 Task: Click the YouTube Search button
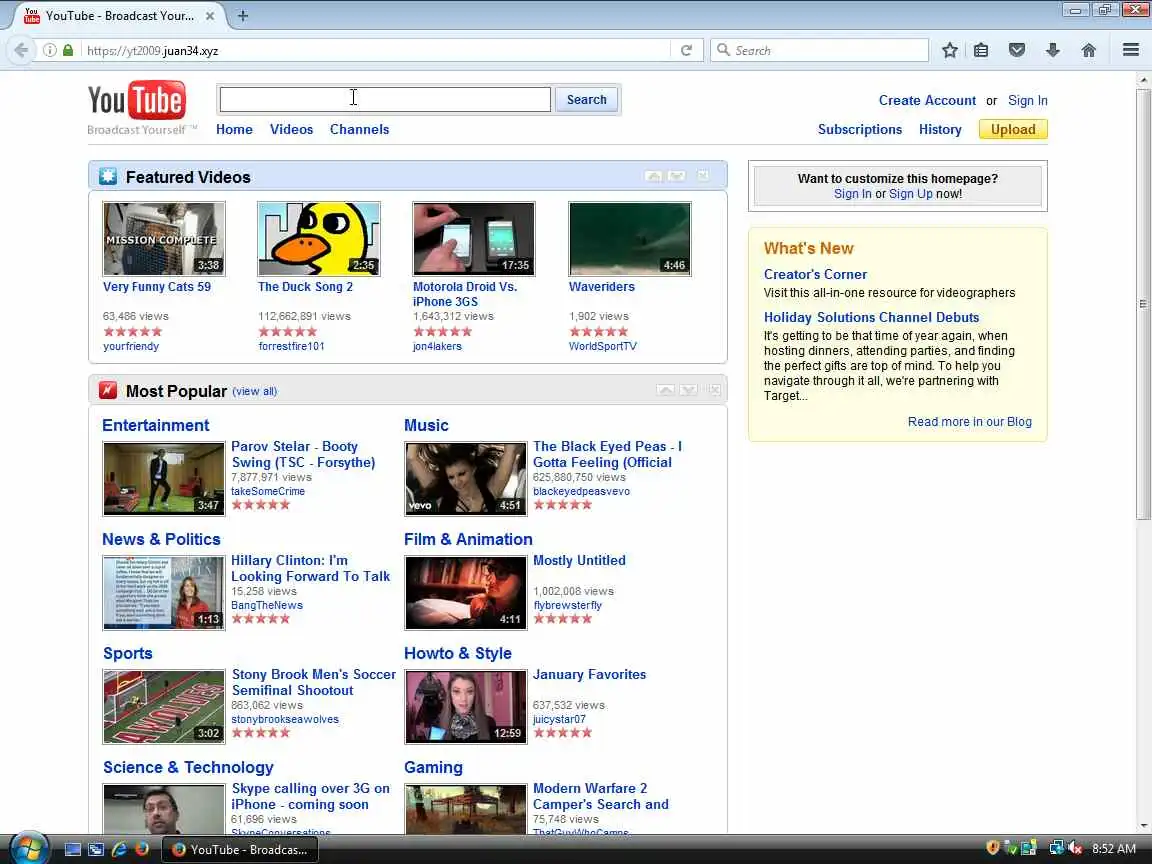pos(586,99)
